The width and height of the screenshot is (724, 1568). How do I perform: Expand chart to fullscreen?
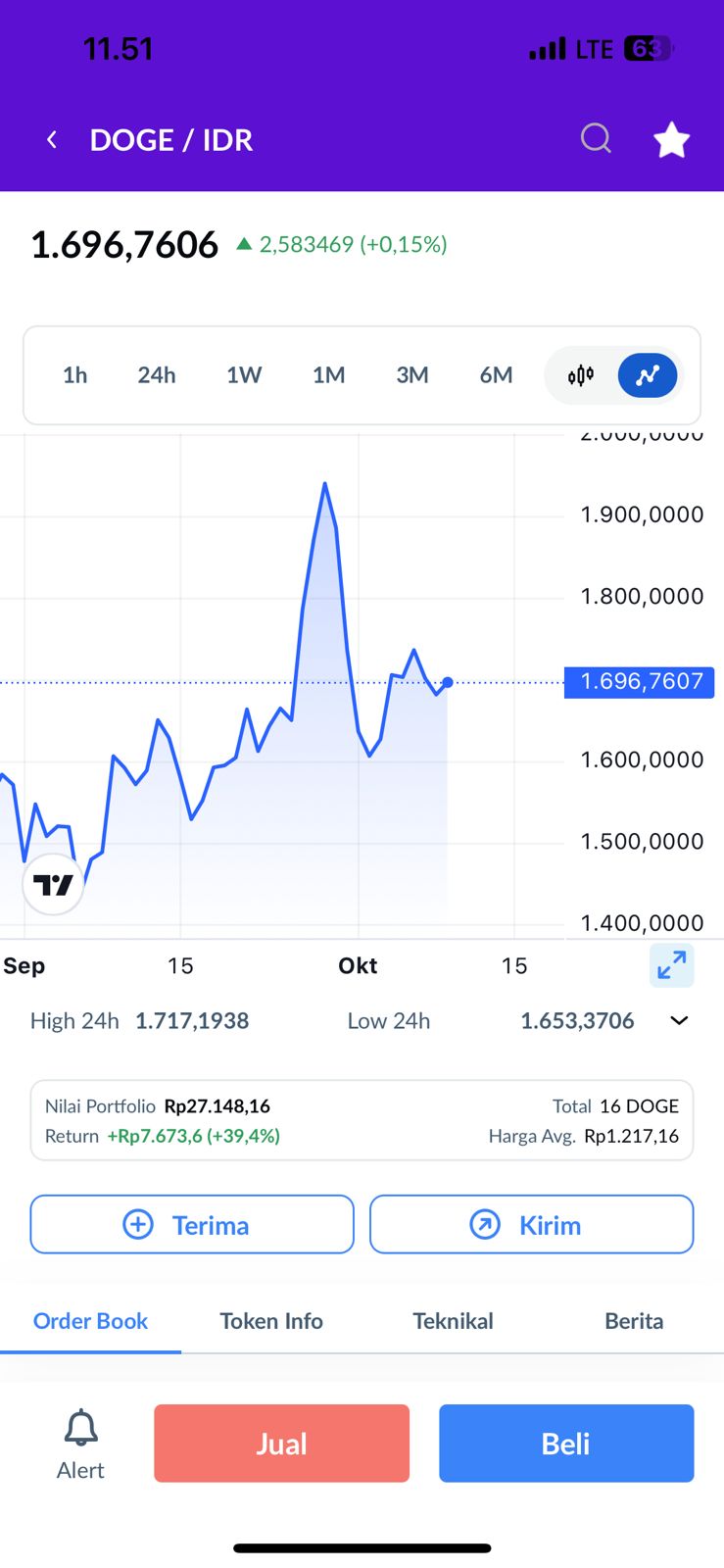pos(672,966)
